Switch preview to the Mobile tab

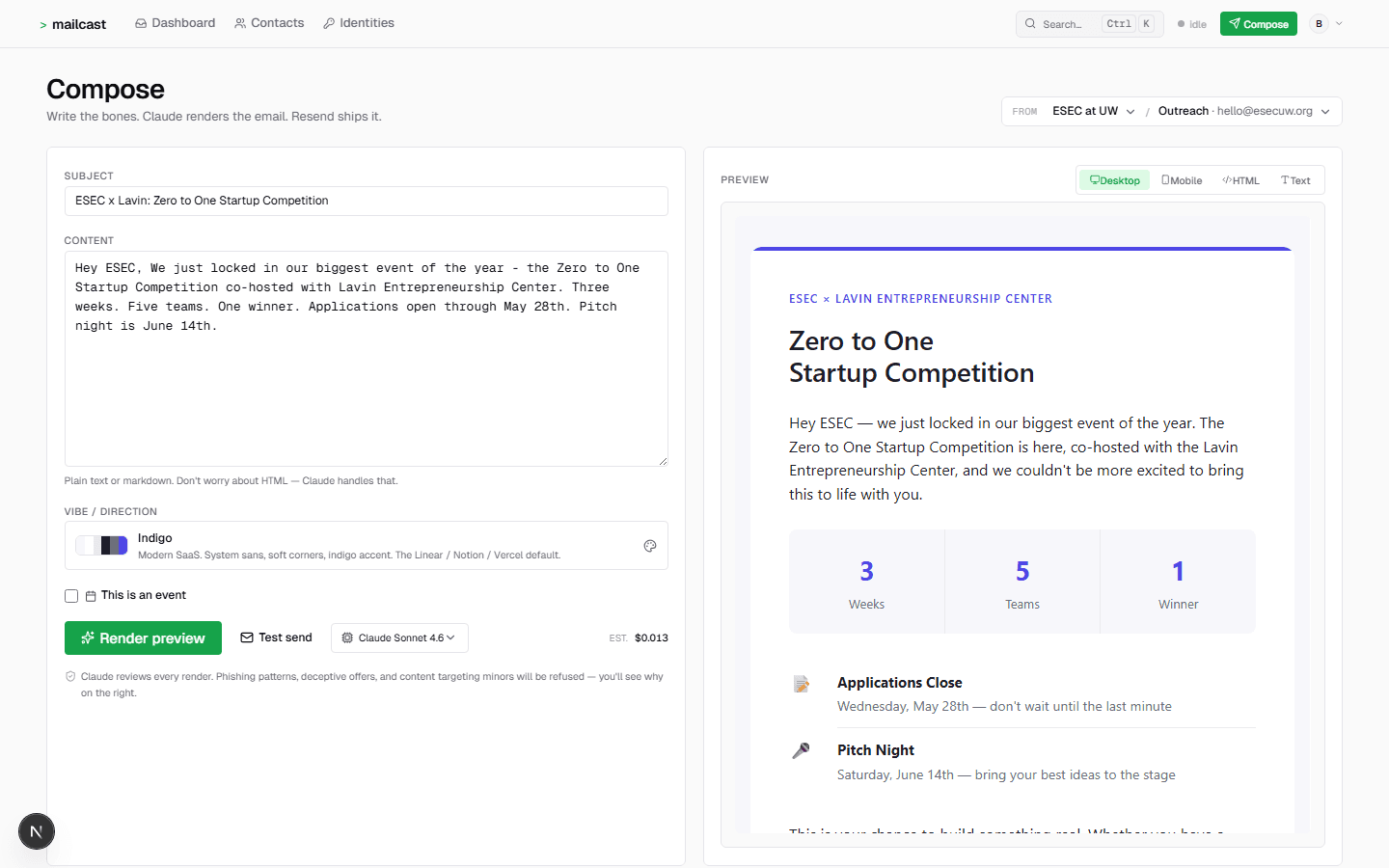1182,180
